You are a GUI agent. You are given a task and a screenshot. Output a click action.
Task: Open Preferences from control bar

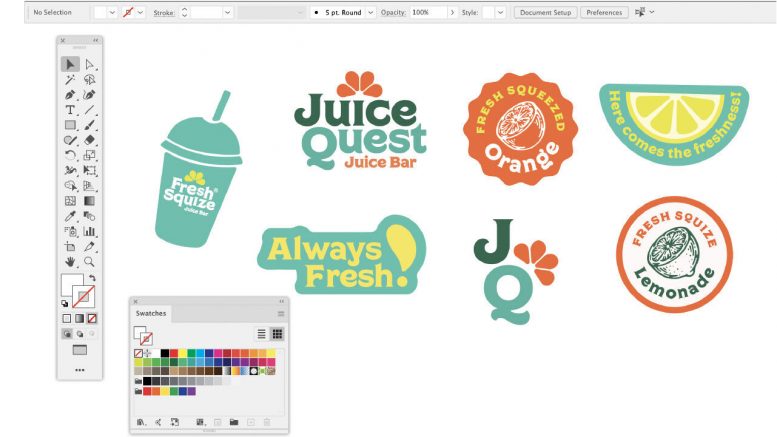click(x=604, y=12)
